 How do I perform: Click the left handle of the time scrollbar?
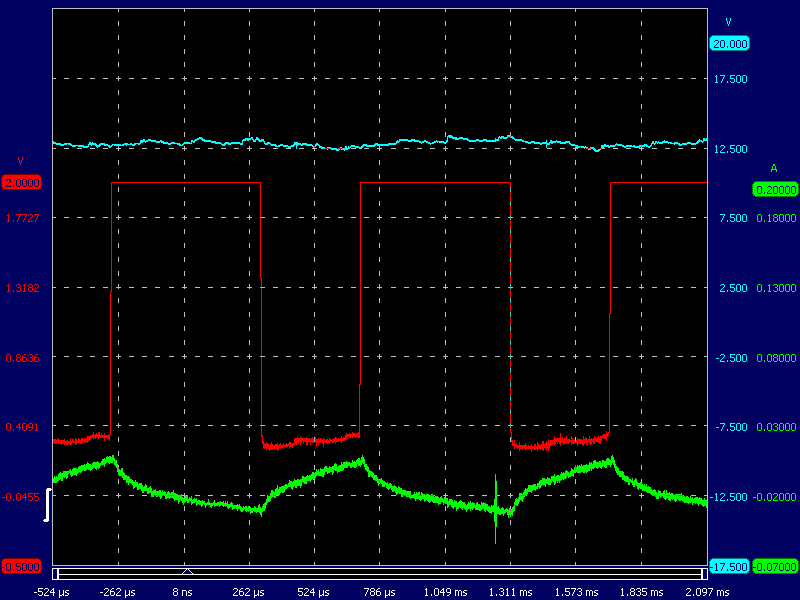tap(57, 574)
